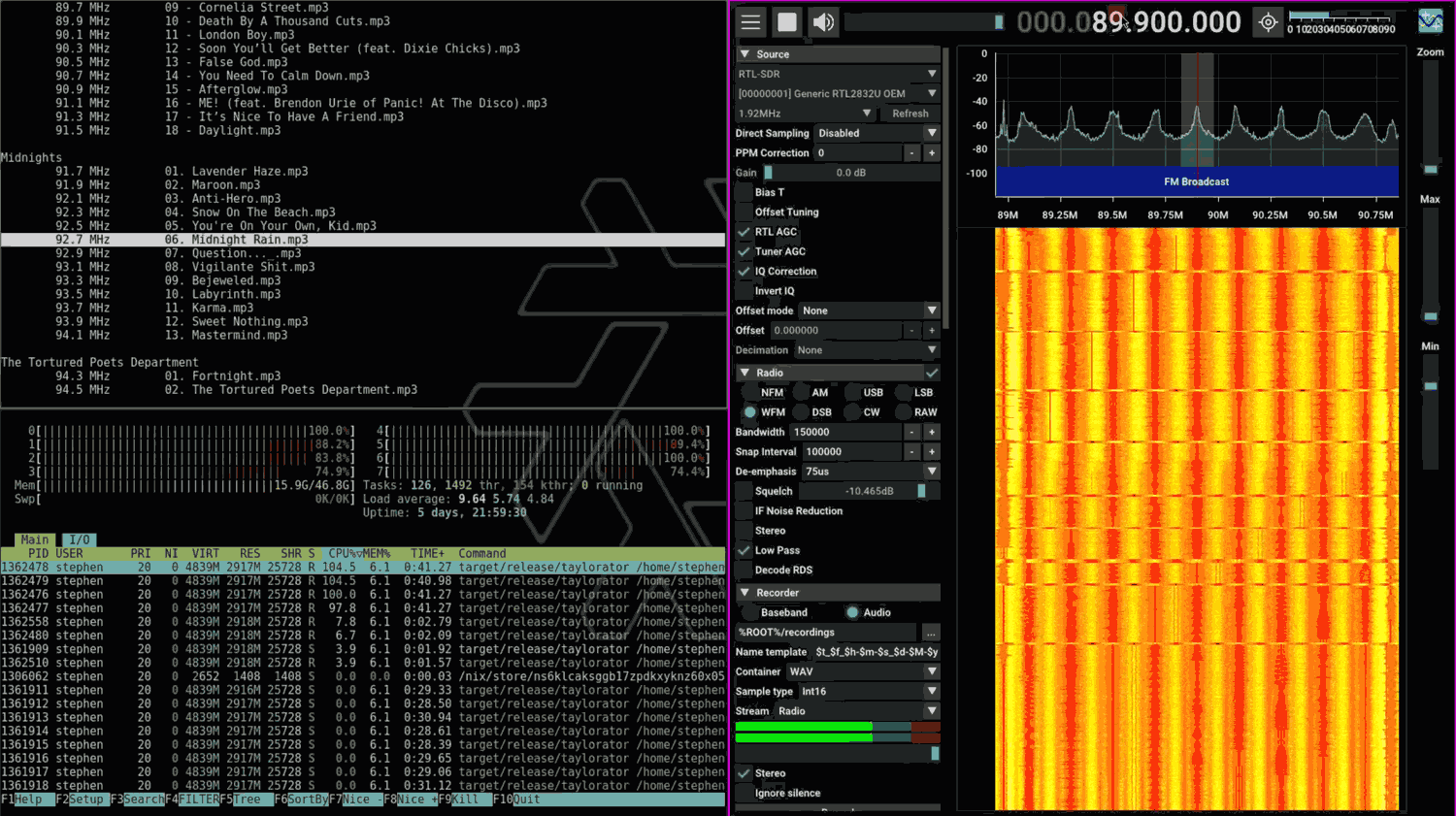Click the Refresh button for devices
Image resolution: width=1456 pixels, height=816 pixels.
pos(910,114)
